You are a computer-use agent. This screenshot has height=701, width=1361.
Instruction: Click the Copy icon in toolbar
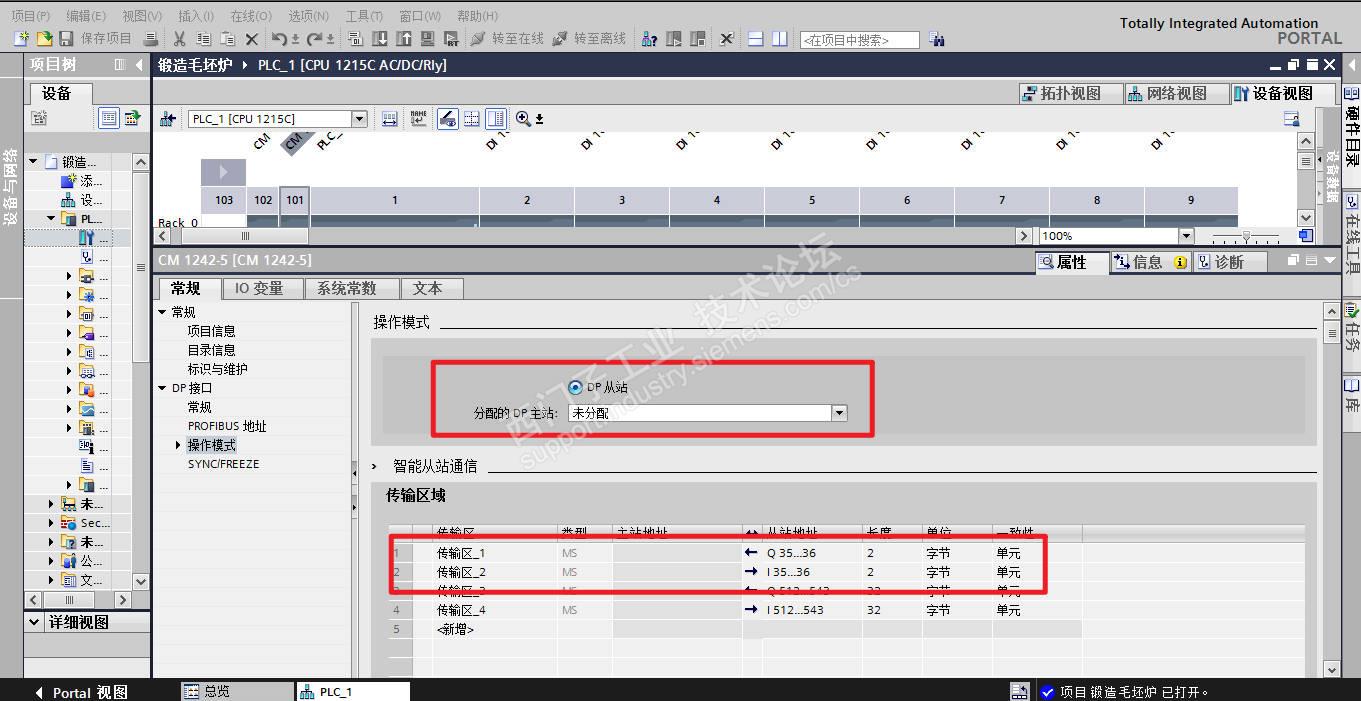coord(203,39)
